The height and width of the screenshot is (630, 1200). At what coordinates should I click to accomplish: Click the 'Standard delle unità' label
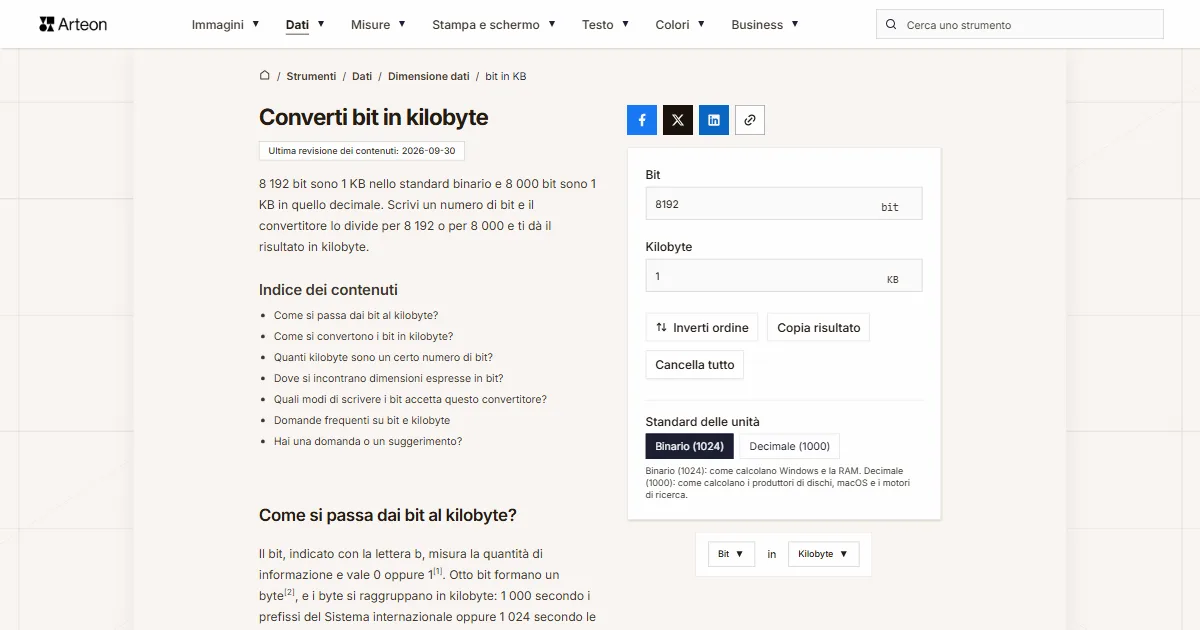702,422
